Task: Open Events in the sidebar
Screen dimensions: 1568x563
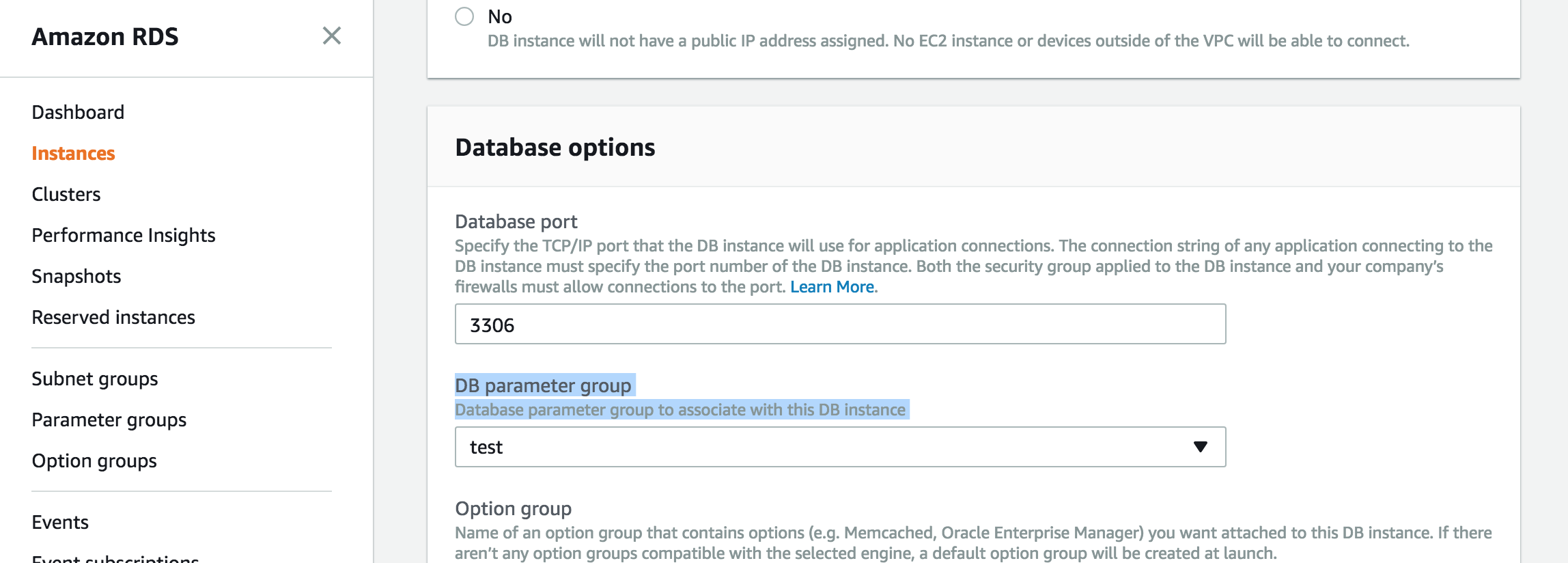Action: 60,522
